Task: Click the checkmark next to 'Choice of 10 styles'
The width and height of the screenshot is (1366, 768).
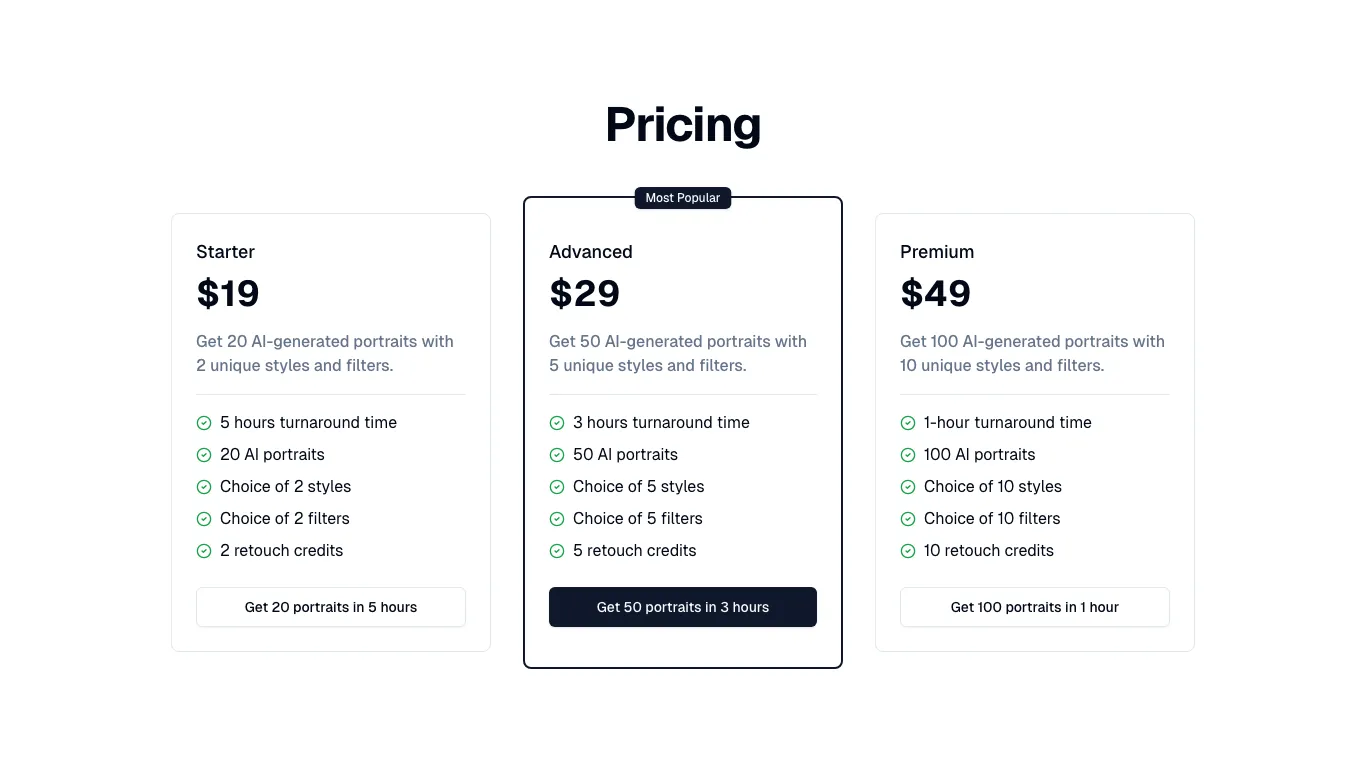Action: [908, 486]
